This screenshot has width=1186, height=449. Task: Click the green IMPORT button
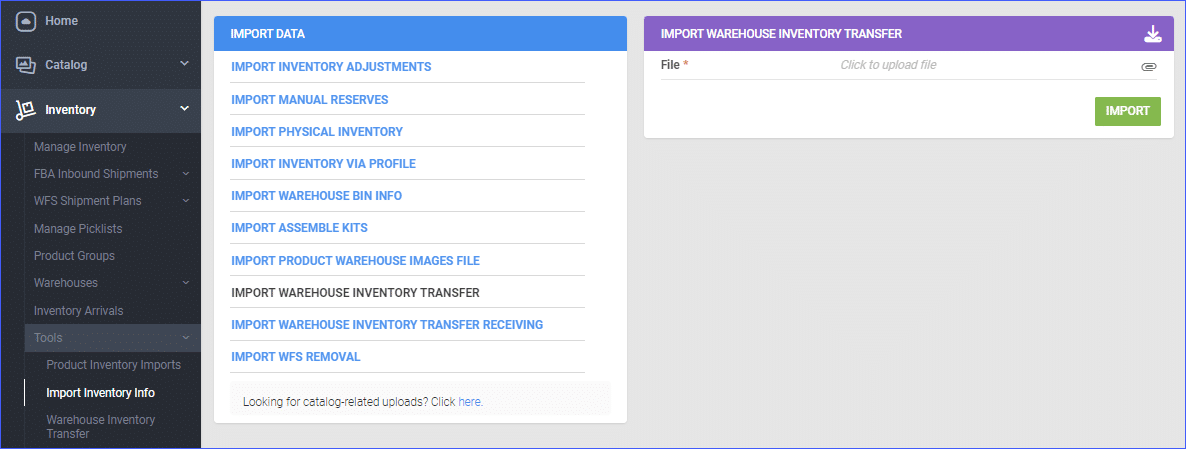[x=1128, y=111]
